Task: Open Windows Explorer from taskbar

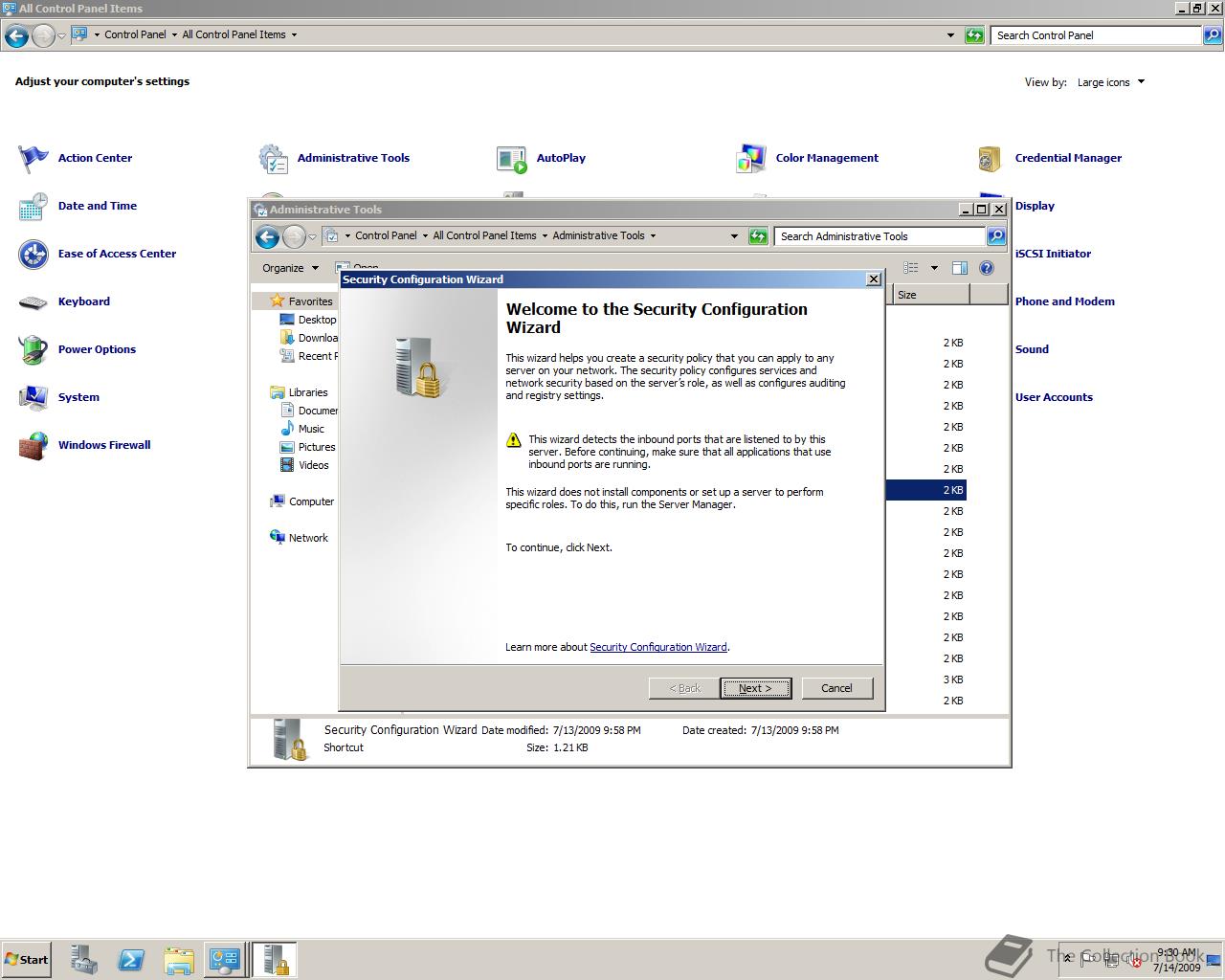Action: click(179, 960)
